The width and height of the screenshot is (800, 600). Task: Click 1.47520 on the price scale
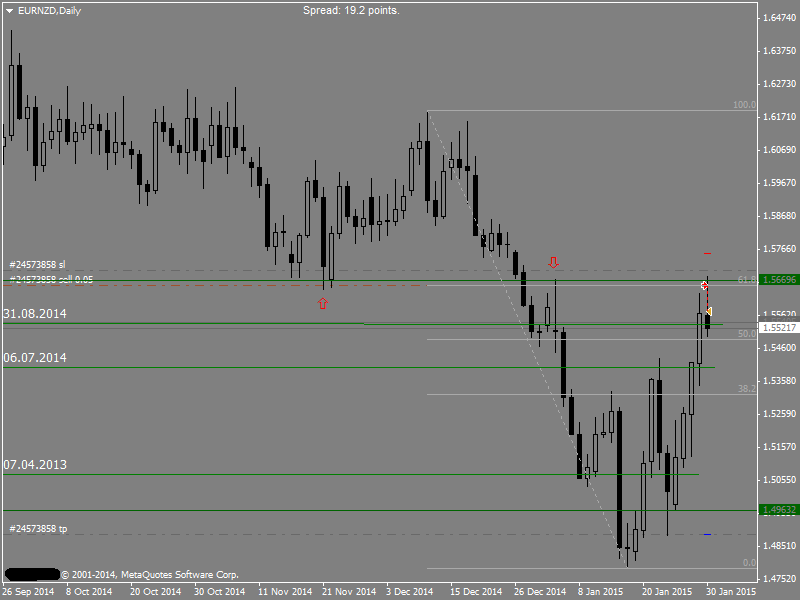point(779,579)
